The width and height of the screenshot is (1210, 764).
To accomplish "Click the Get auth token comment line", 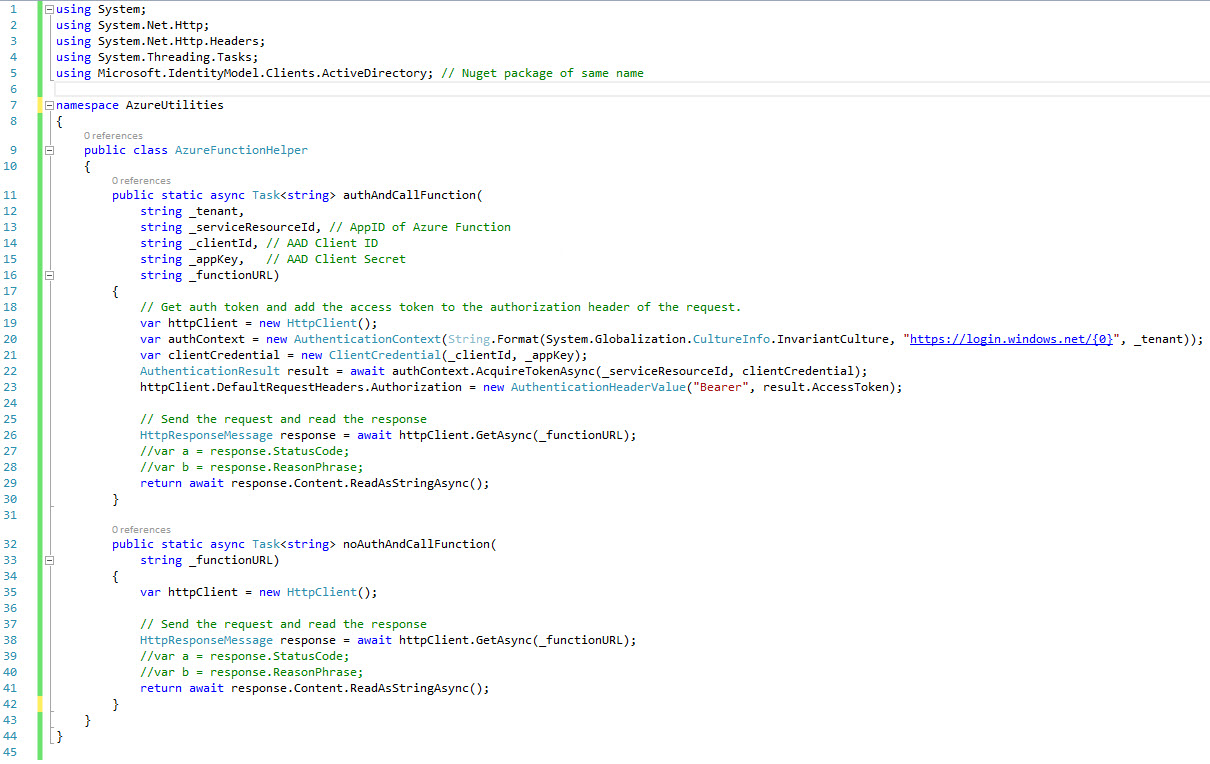I will pos(441,307).
